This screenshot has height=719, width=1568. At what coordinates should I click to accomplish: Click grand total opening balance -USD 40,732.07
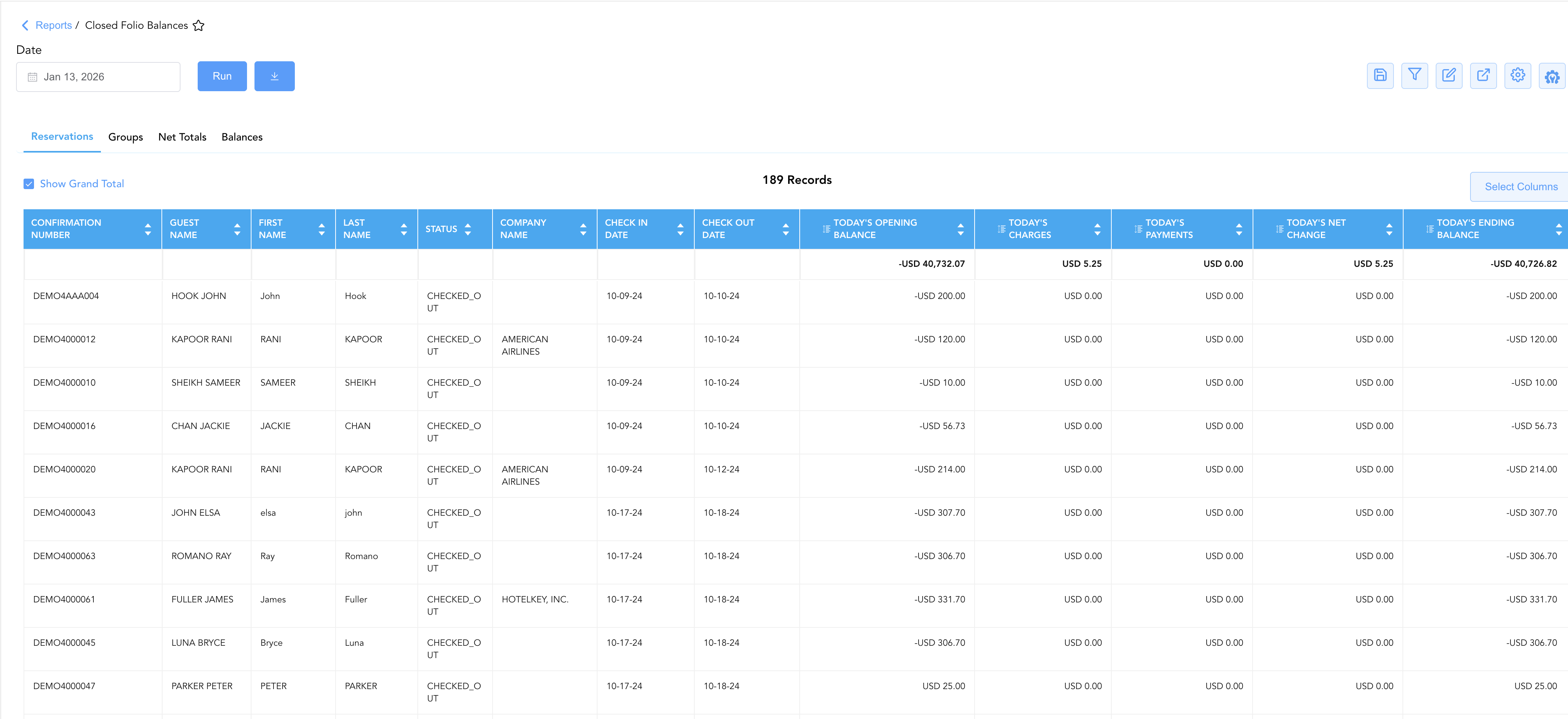point(931,263)
